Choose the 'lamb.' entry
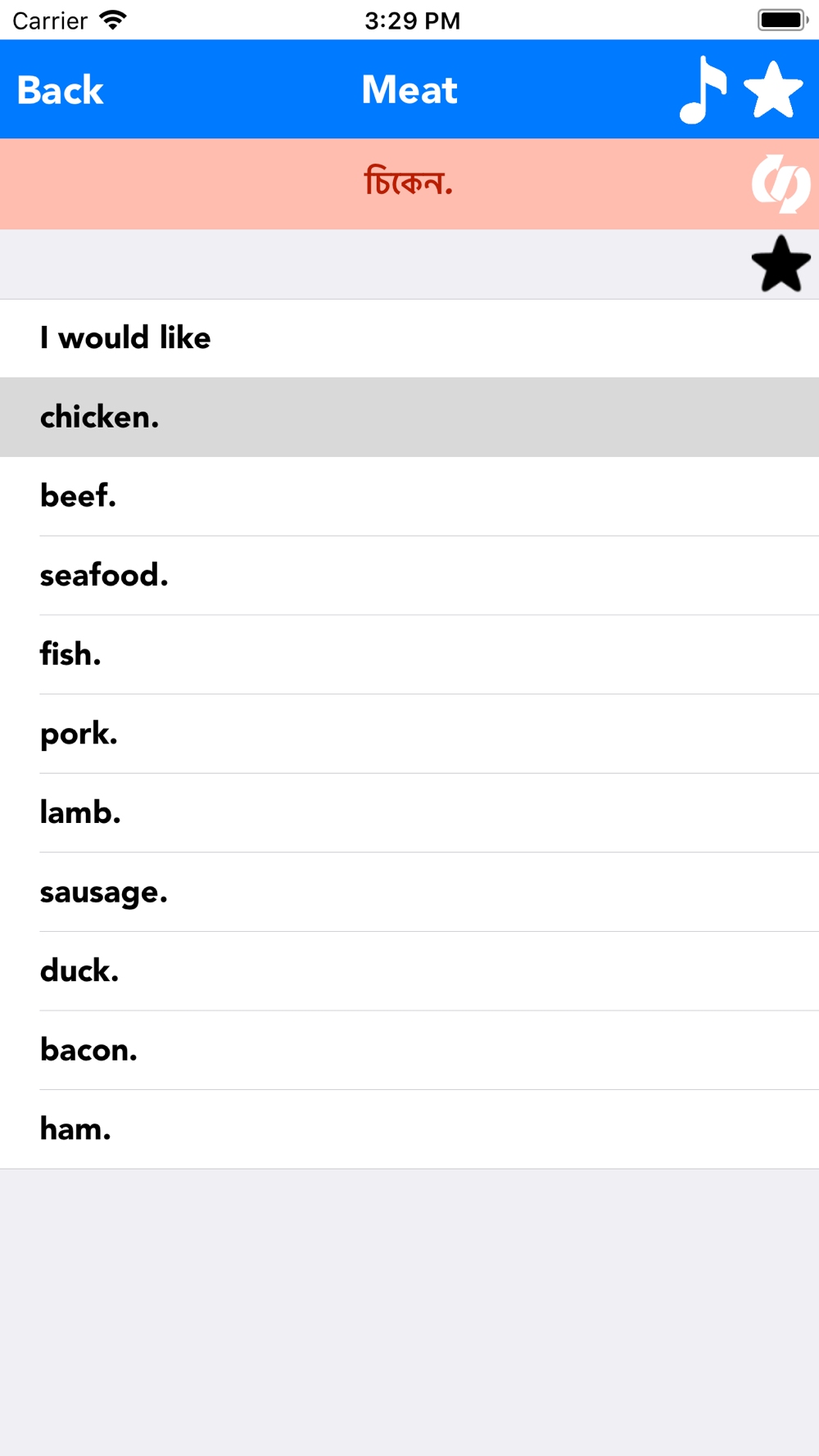Viewport: 819px width, 1456px height. 409,813
